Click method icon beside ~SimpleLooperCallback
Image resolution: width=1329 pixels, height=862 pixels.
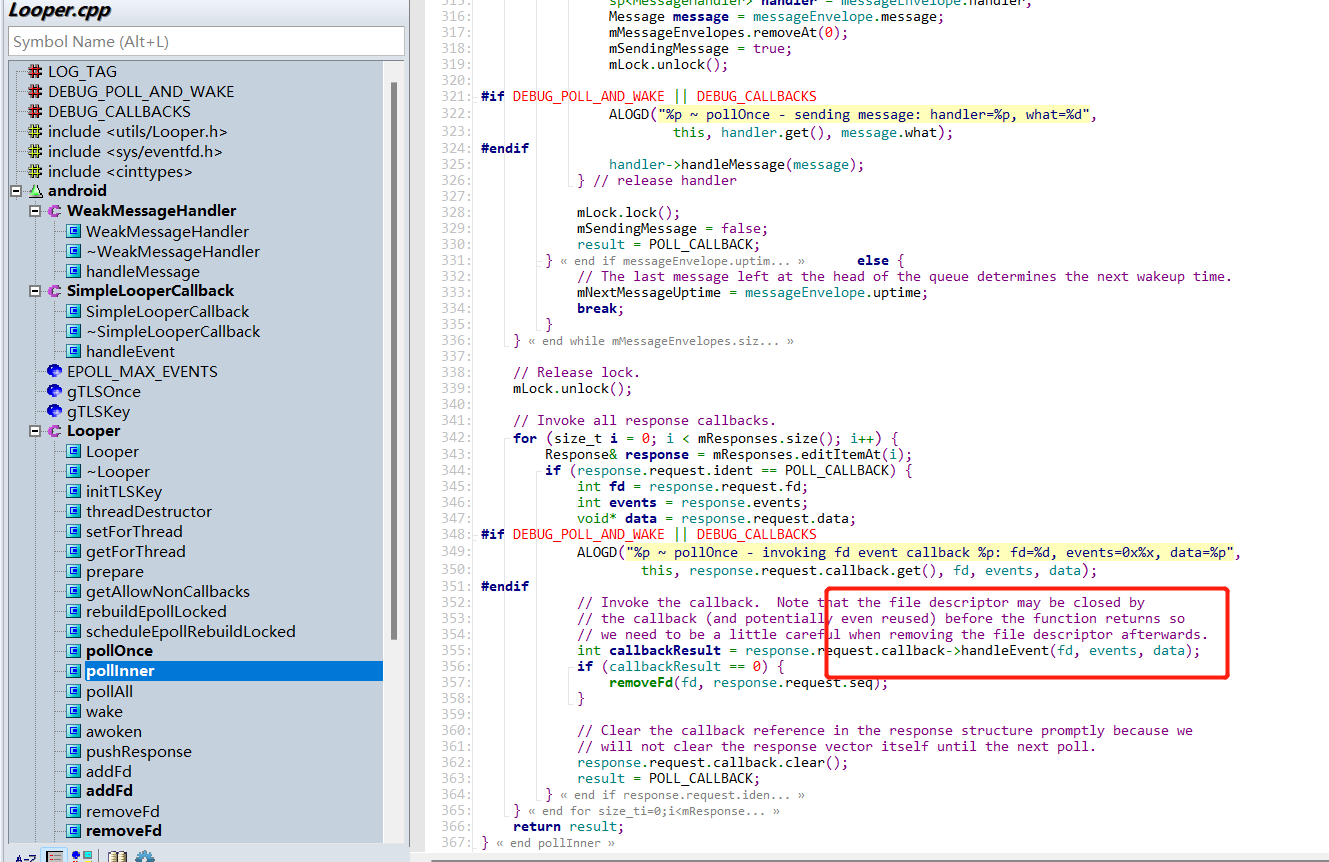coord(73,331)
